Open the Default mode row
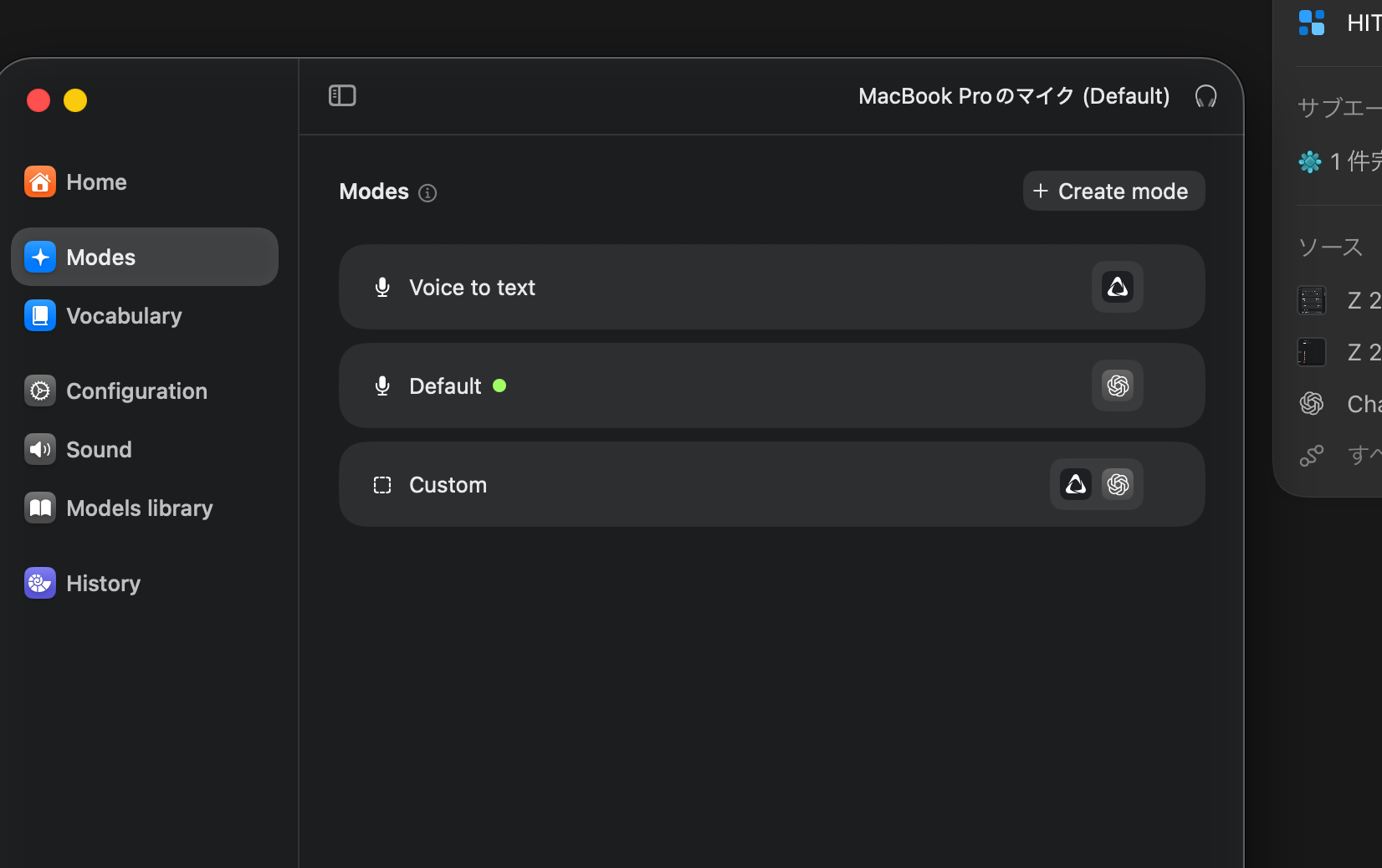Viewport: 1382px width, 868px height. [771, 385]
